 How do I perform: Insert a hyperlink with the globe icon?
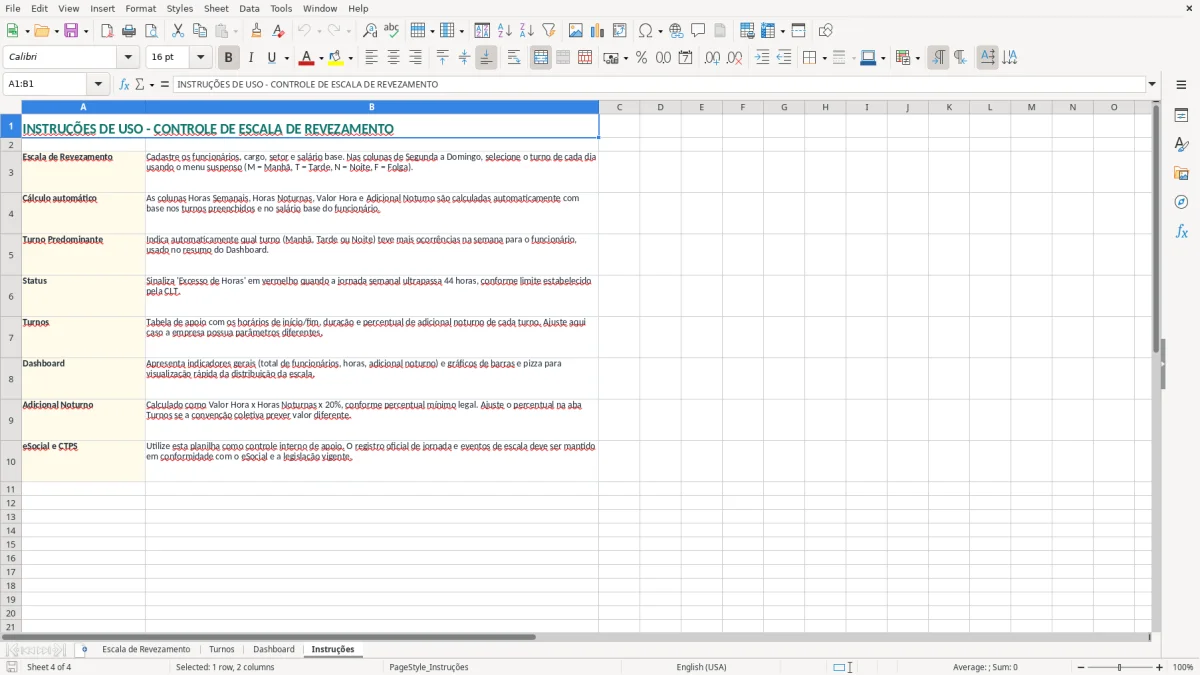[x=676, y=31]
